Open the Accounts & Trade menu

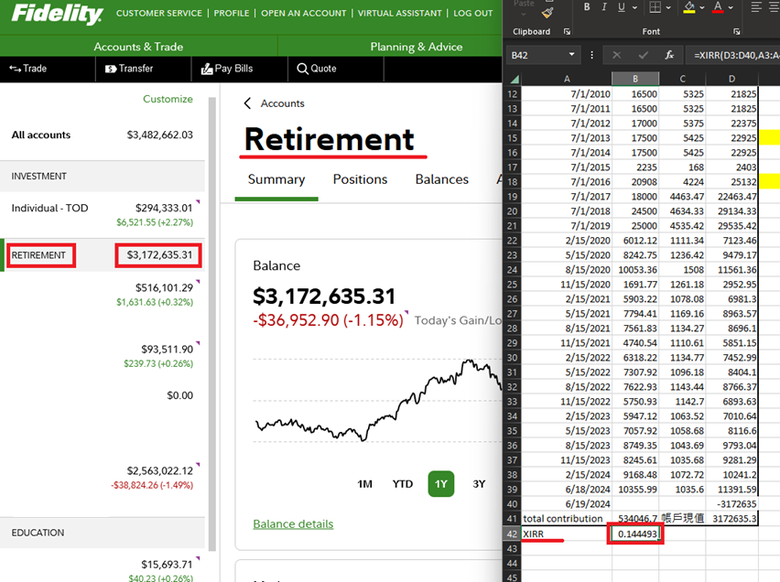point(138,47)
